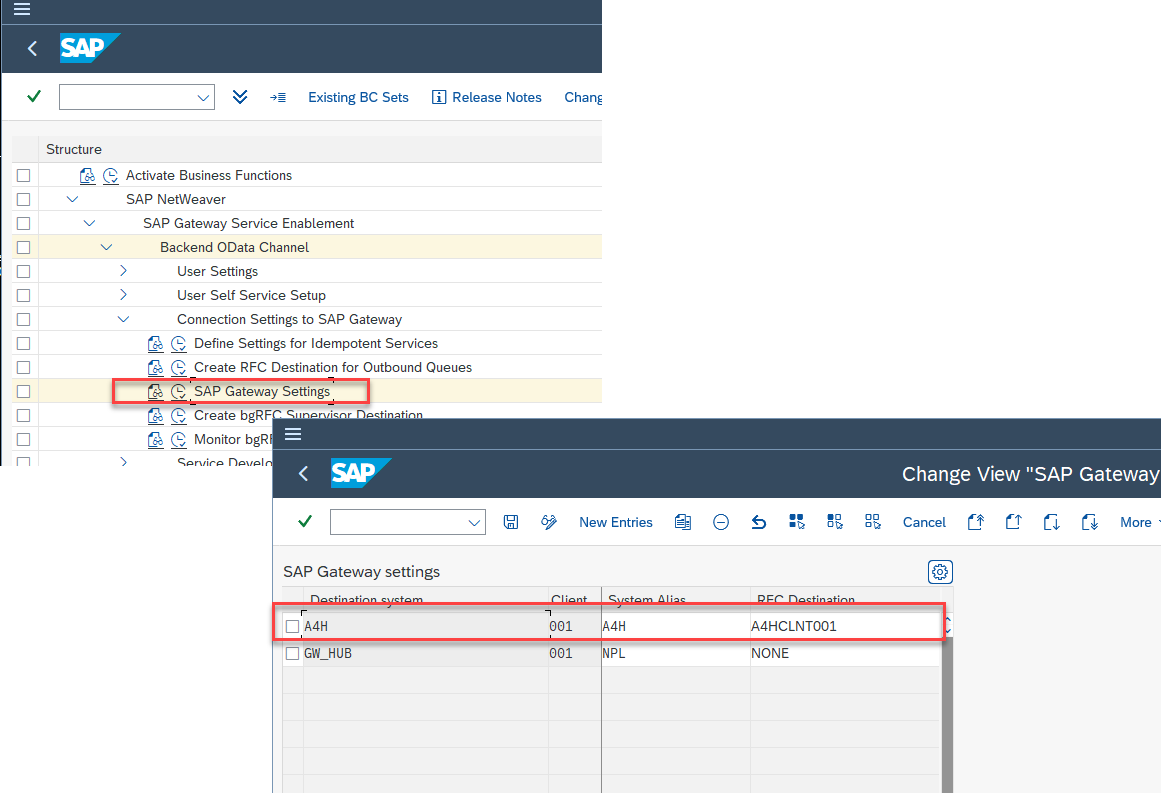The width and height of the screenshot is (1161, 793).
Task: Collapse Connection Settings to SAP Gateway node
Action: point(123,319)
